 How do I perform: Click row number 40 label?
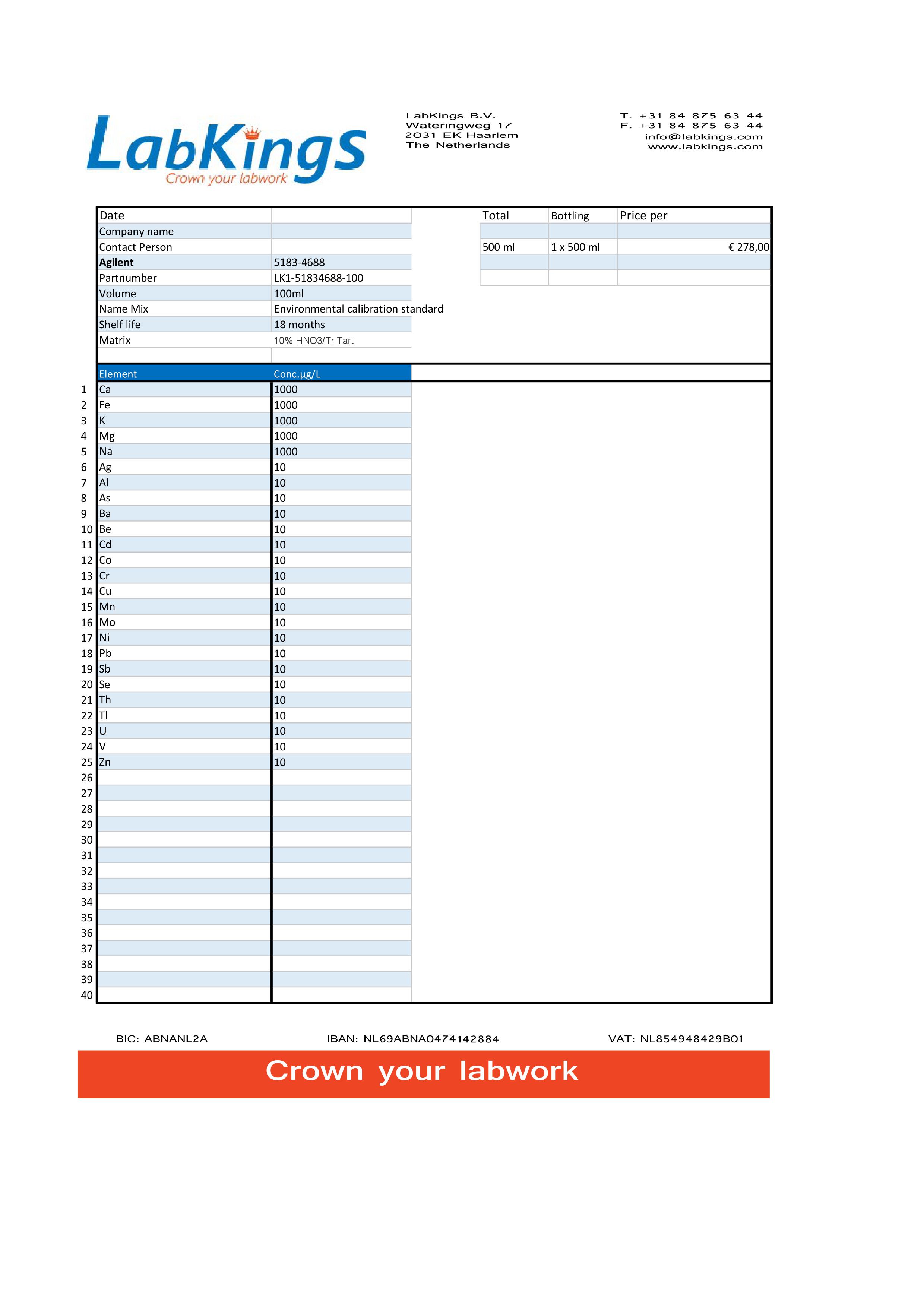pos(86,995)
